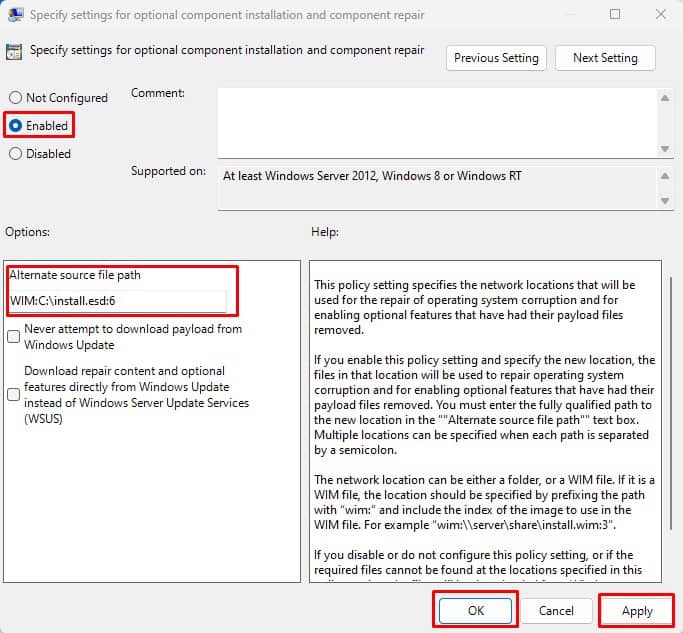
Task: Check Download repair content directly from Windows Update
Action: pos(14,394)
